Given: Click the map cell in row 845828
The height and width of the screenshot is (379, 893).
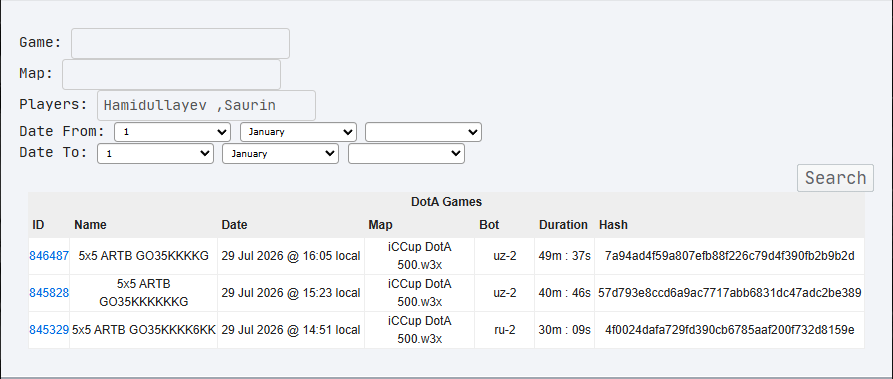Looking at the screenshot, I should [x=420, y=293].
